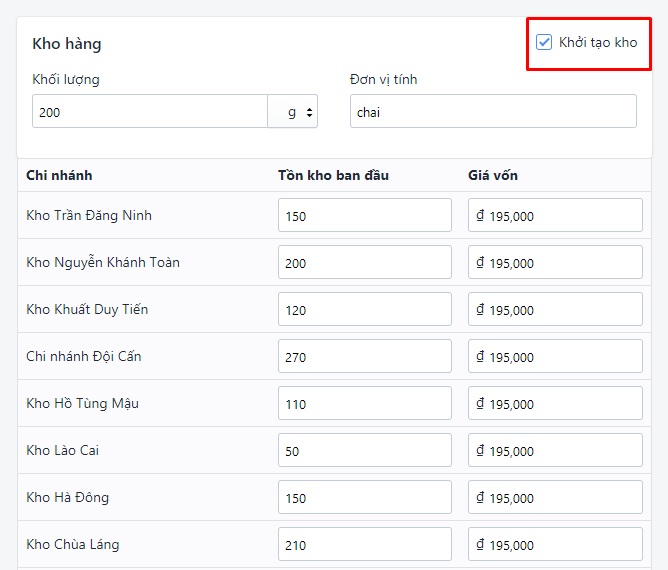
Task: Edit cost price for Kho Chùa Láng
Action: (555, 544)
